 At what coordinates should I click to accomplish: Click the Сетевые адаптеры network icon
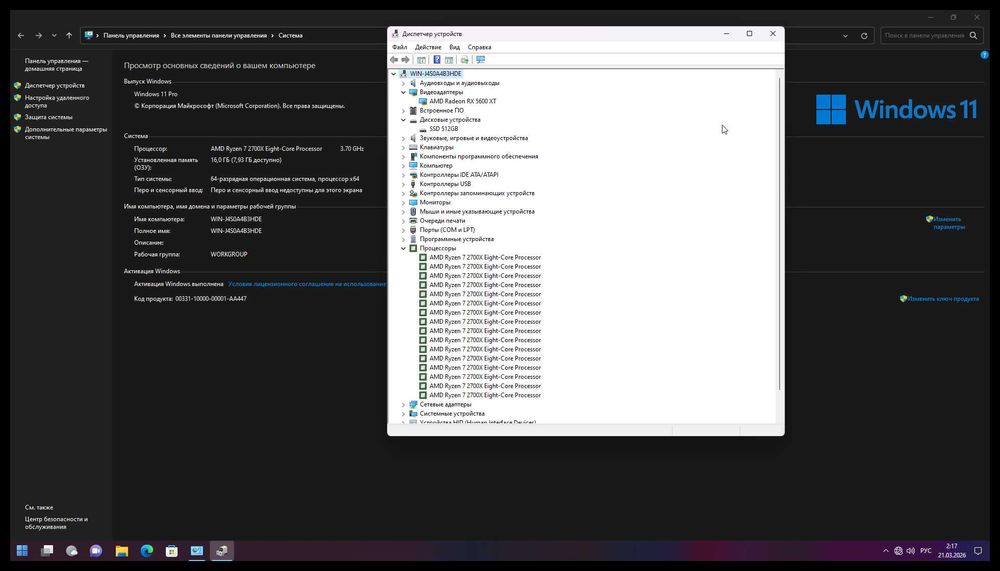tap(413, 404)
